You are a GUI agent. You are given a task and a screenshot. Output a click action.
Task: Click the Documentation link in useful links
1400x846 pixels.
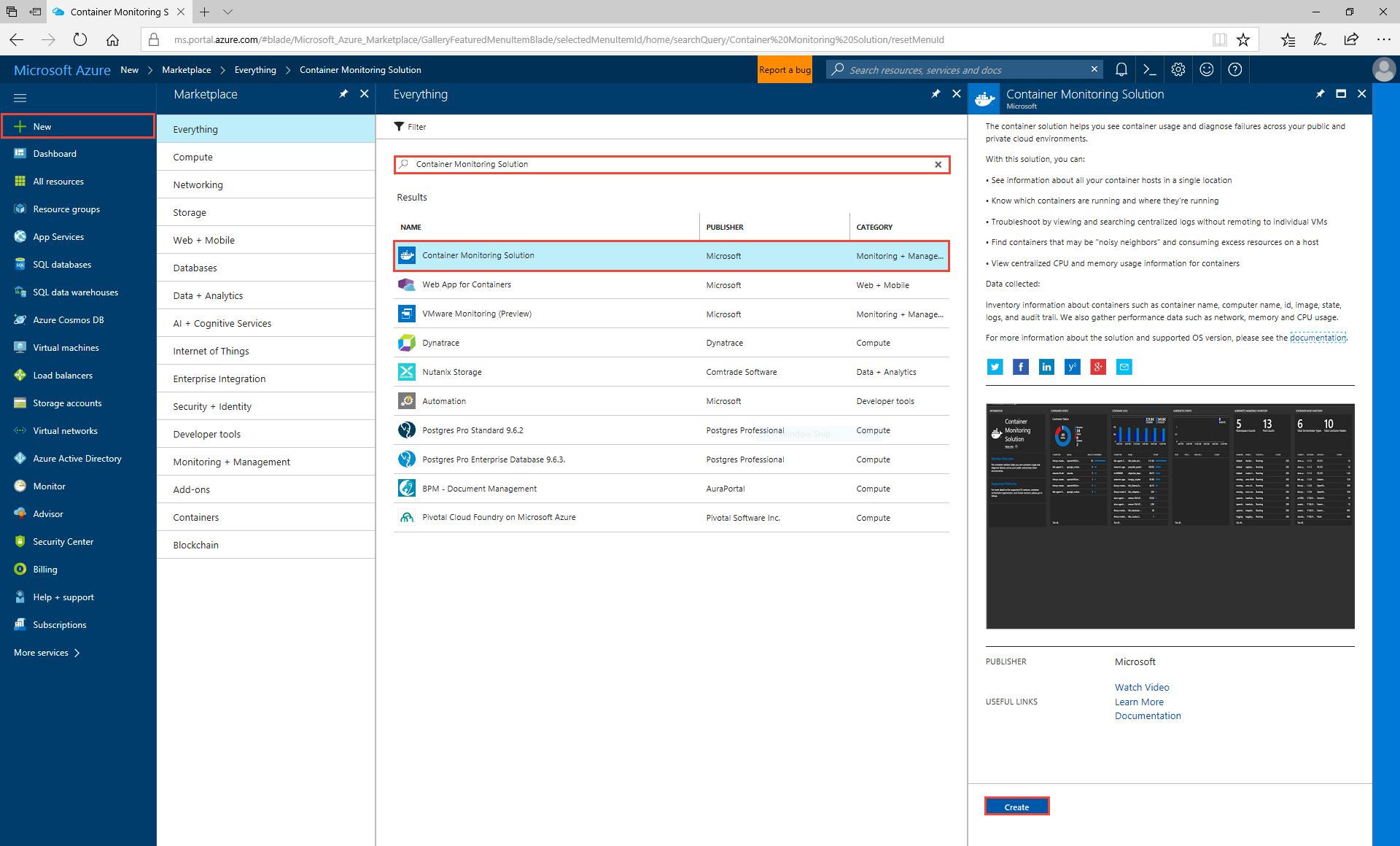(1147, 716)
